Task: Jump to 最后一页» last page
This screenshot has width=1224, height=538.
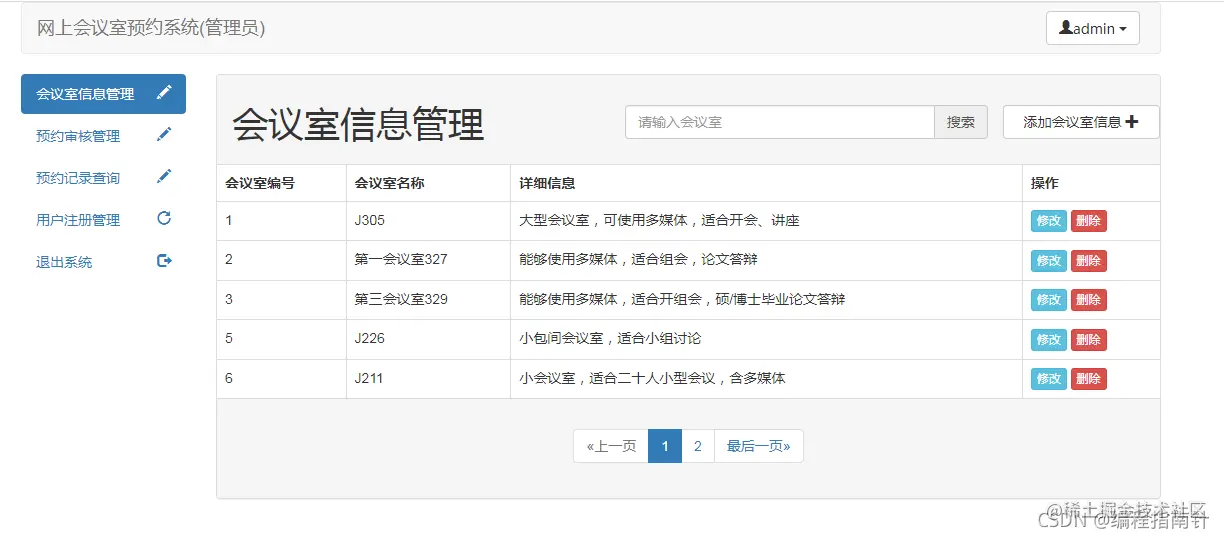Action: click(758, 446)
